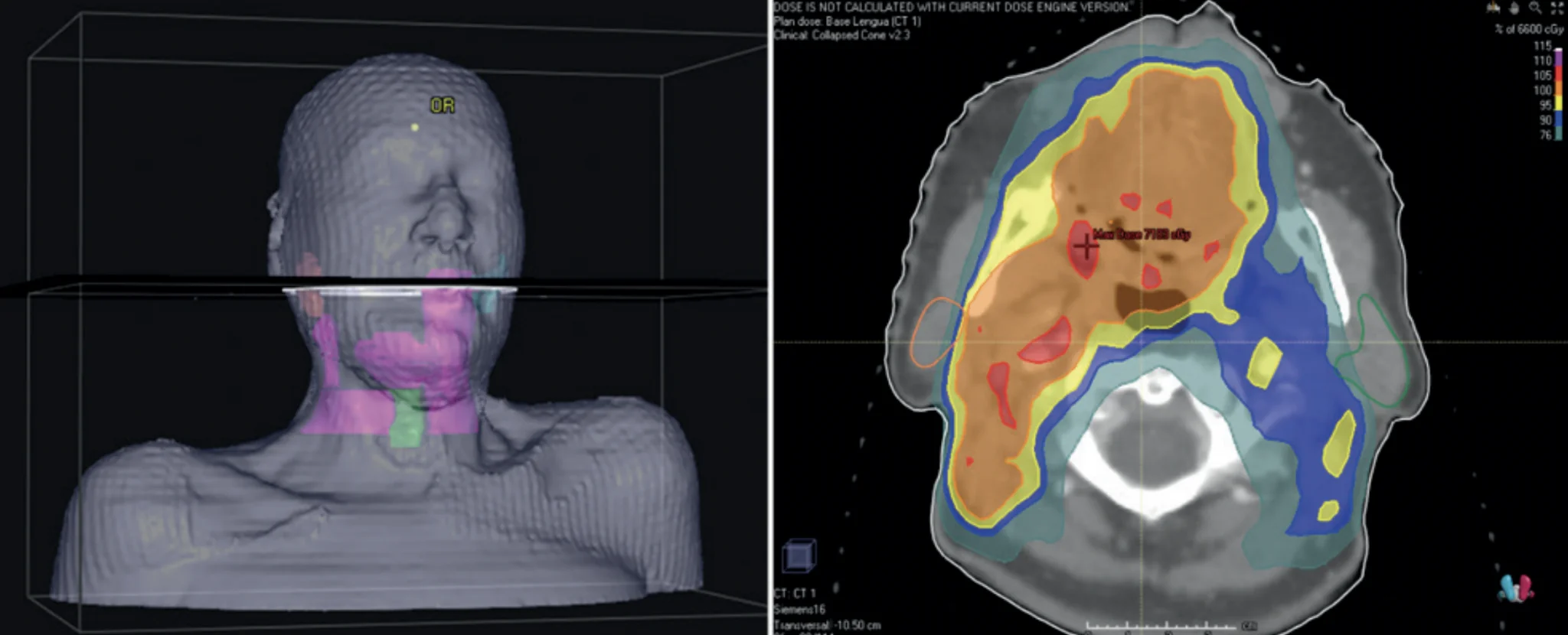
Task: Click the yellow origin point on the forehead
Action: 415,128
